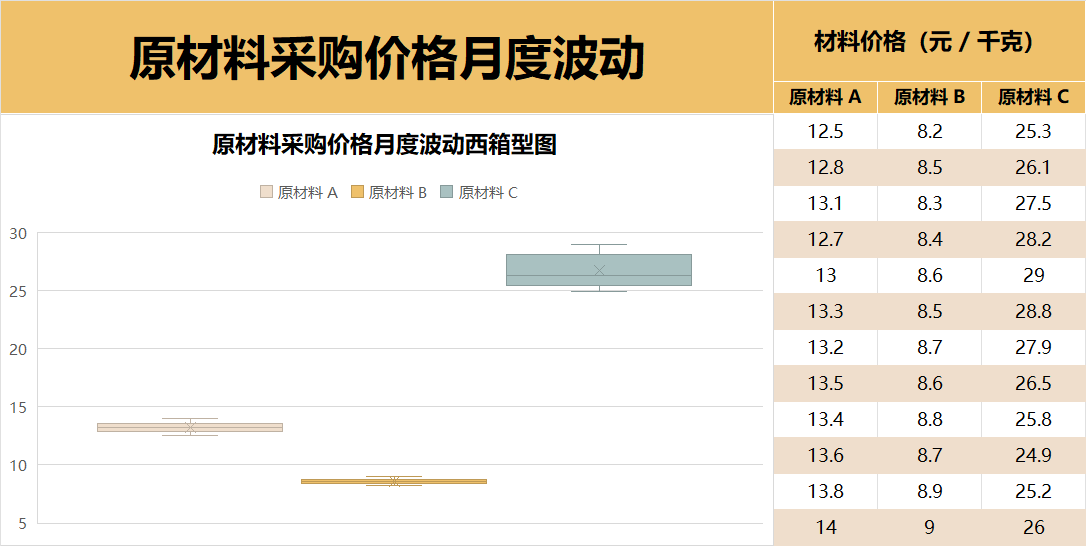Select table cell 28.8

[x=1033, y=312]
